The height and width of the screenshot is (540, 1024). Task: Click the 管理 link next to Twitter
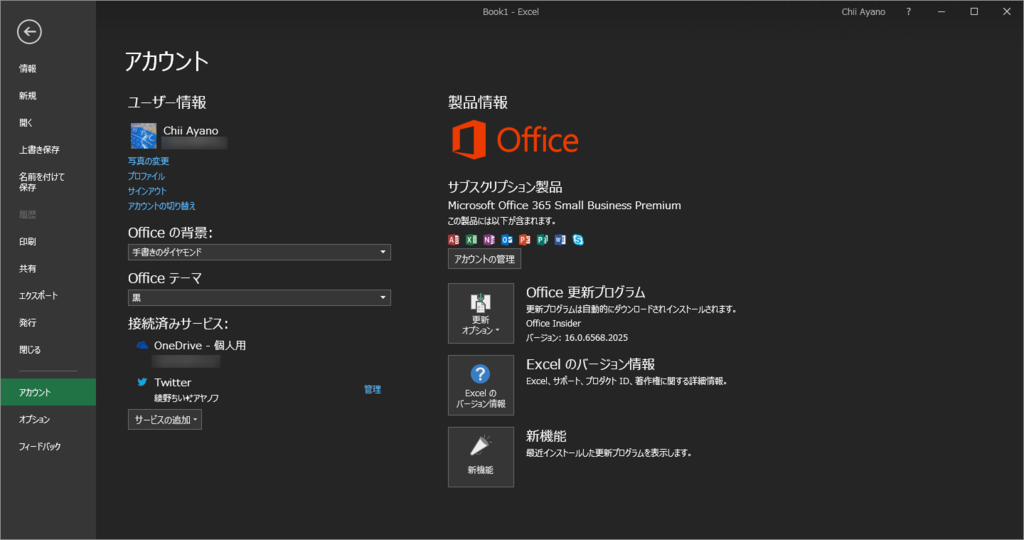tap(372, 389)
